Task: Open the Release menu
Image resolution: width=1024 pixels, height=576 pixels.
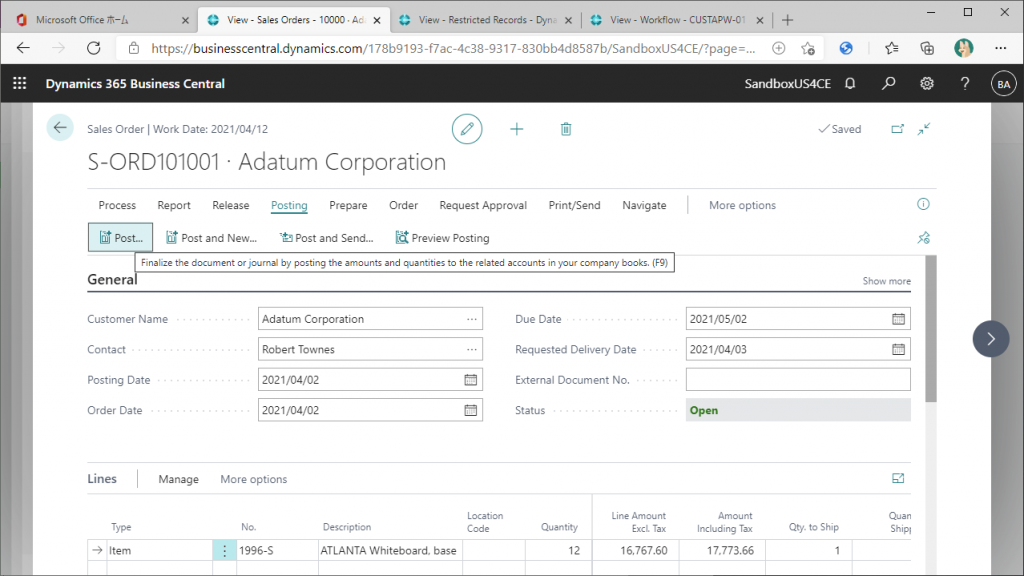Action: pyautogui.click(x=231, y=205)
